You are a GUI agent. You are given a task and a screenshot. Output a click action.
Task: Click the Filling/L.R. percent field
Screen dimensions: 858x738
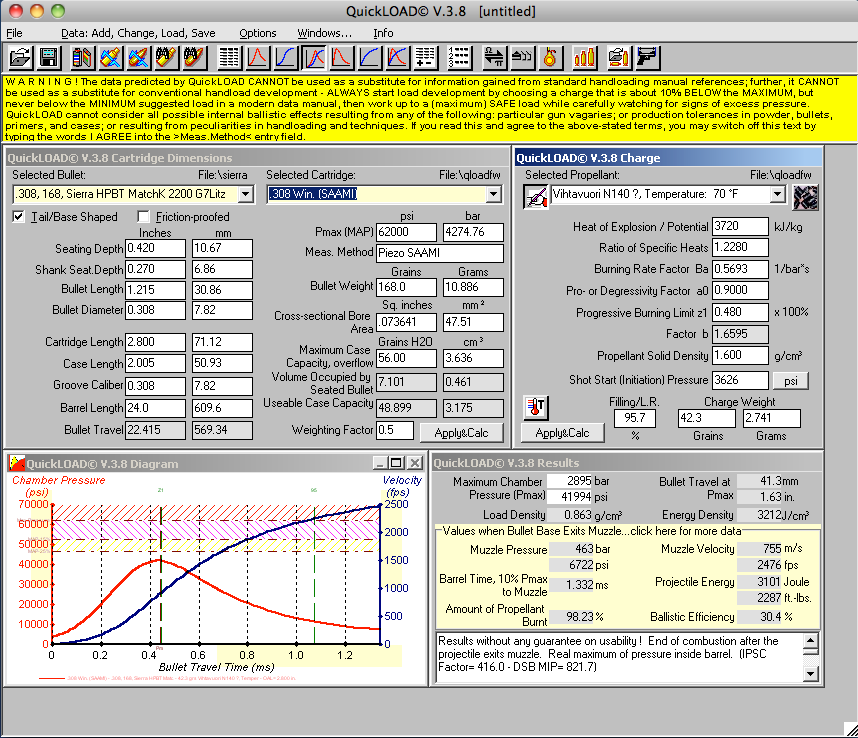634,418
